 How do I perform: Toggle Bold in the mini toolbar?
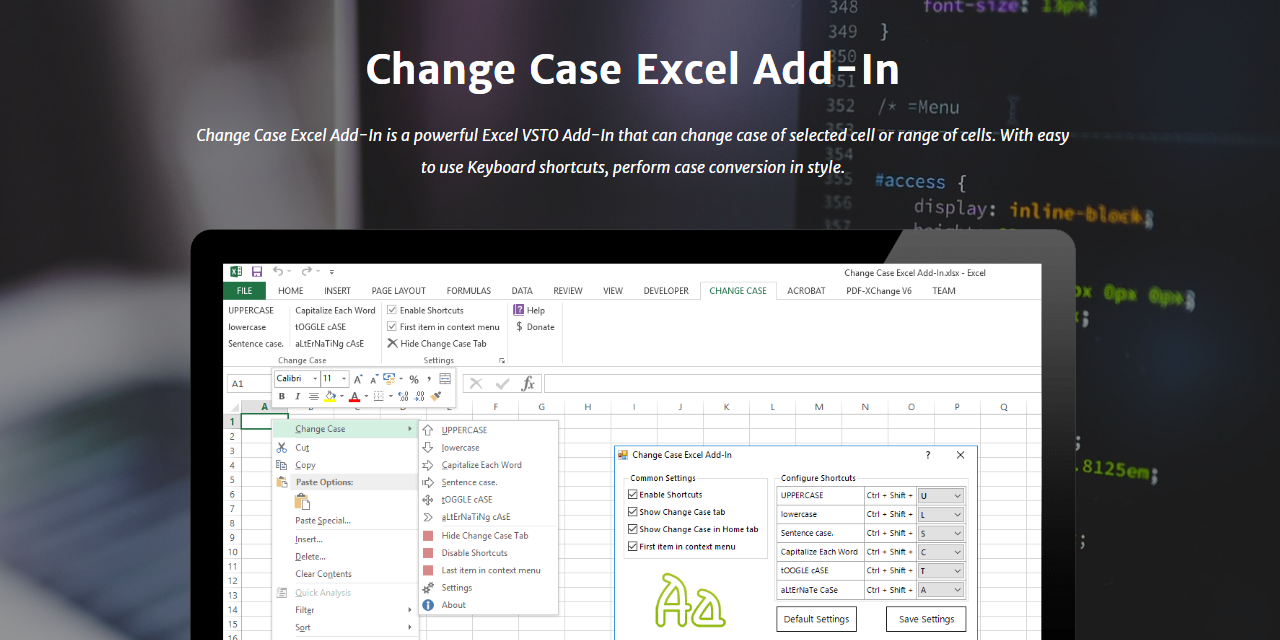pos(282,396)
